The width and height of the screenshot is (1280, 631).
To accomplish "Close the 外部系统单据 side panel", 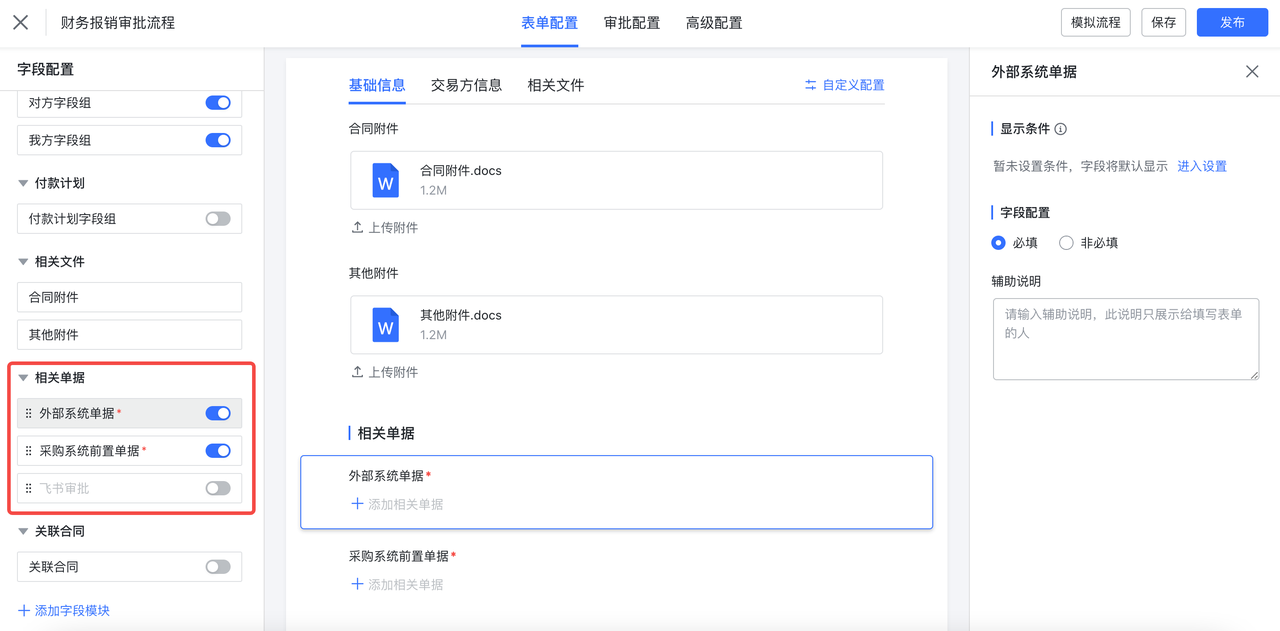I will tap(1252, 72).
